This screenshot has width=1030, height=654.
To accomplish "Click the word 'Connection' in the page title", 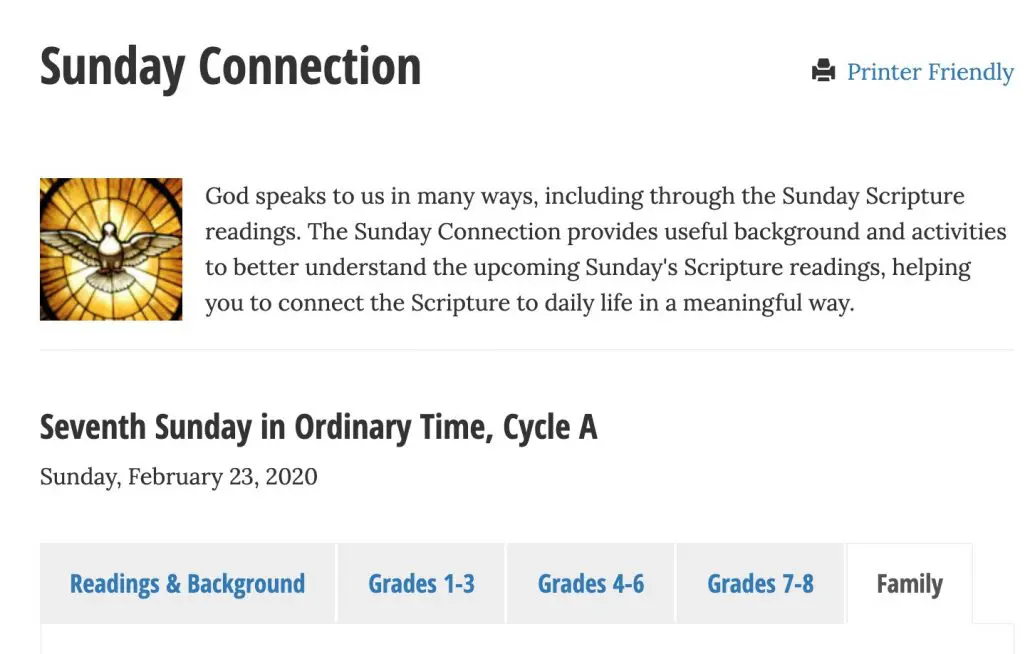I will (309, 67).
